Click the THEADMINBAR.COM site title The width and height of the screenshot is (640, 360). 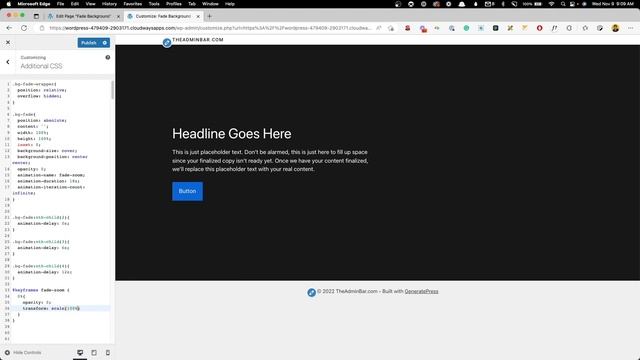tap(198, 40)
